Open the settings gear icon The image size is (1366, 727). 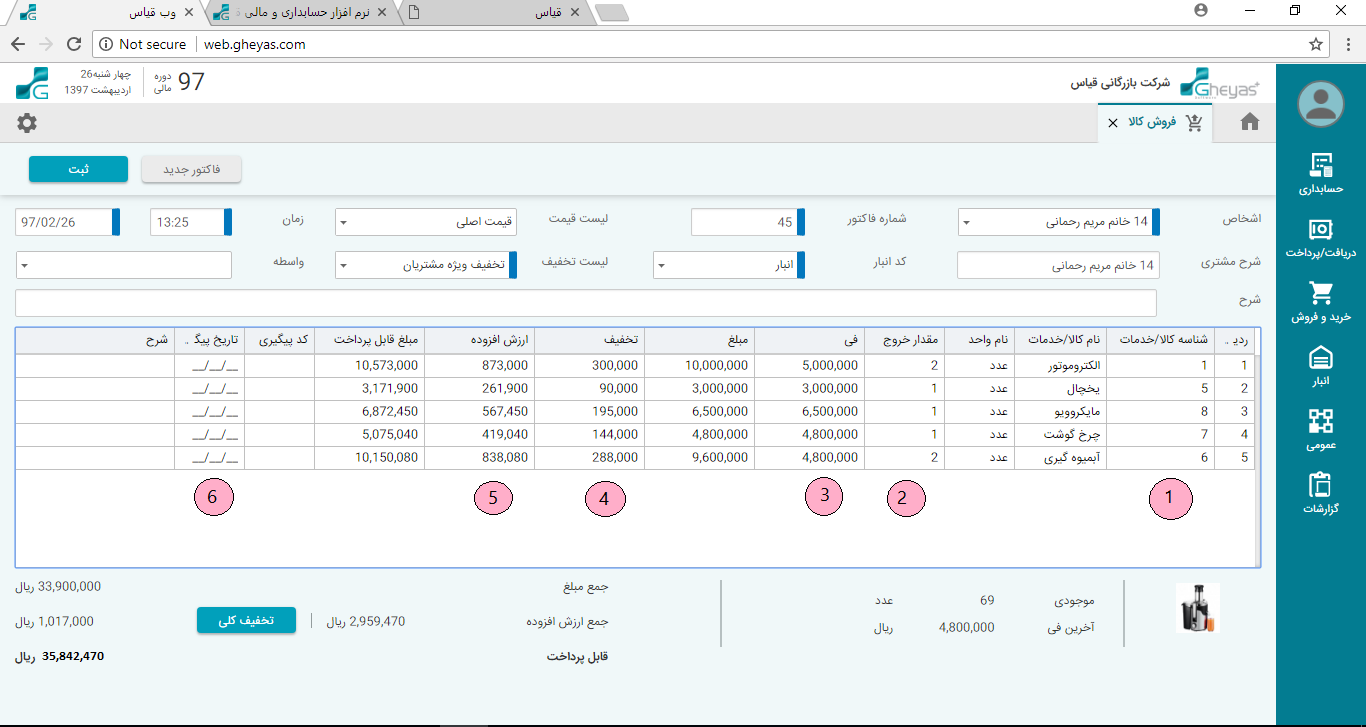click(x=27, y=123)
